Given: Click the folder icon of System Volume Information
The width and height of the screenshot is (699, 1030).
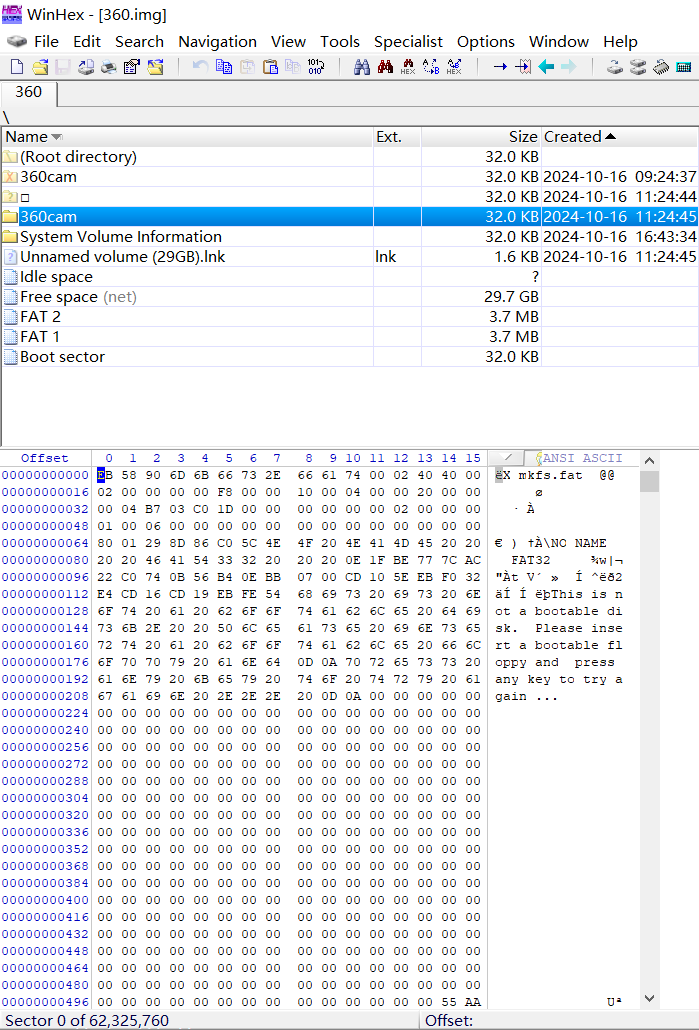Looking at the screenshot, I should [x=10, y=236].
